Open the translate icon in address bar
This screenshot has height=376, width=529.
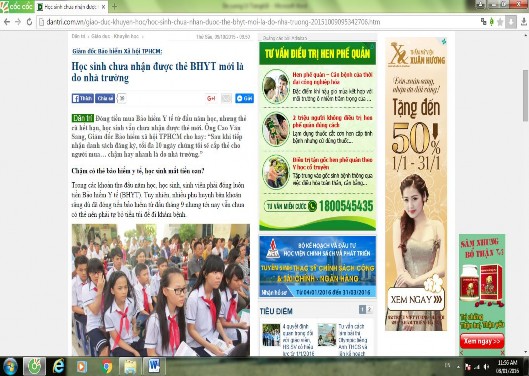483,22
